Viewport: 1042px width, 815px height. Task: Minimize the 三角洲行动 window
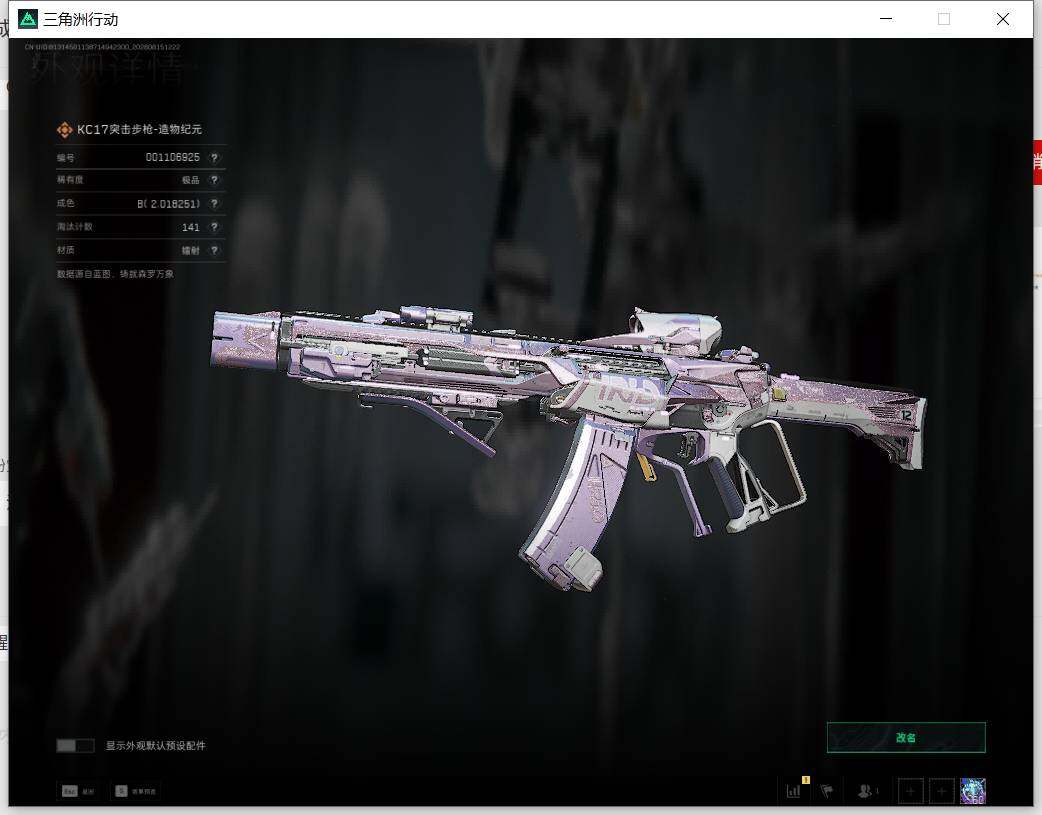coord(886,19)
